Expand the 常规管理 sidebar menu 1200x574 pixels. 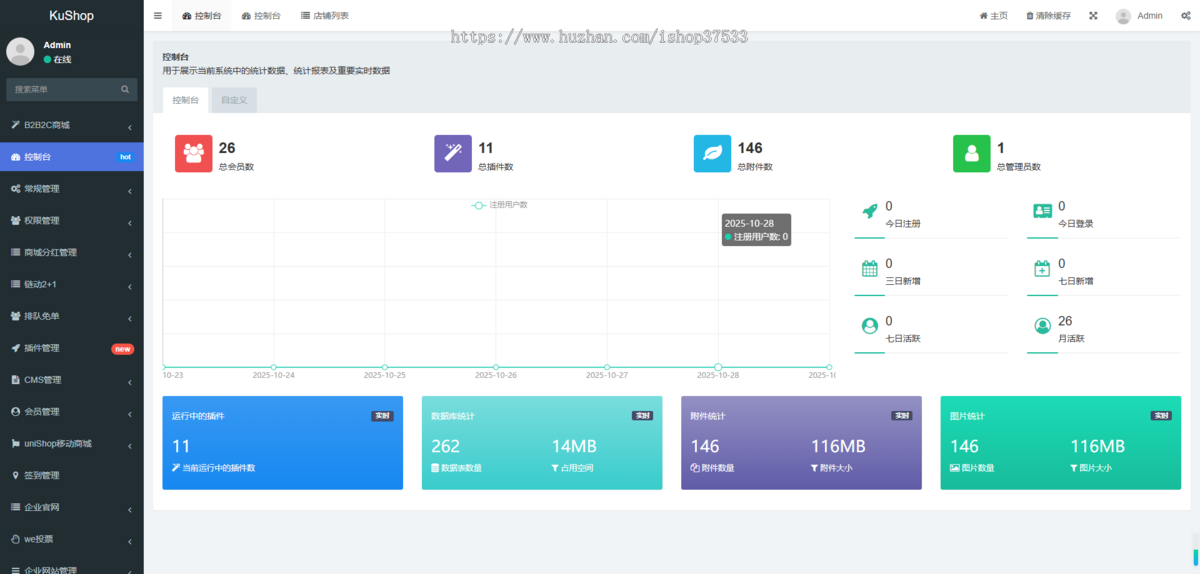(x=70, y=189)
